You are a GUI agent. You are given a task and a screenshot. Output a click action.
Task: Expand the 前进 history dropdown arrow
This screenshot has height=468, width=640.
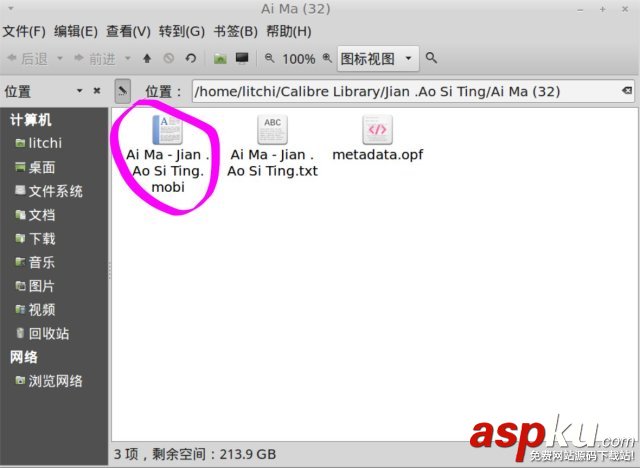tap(128, 58)
